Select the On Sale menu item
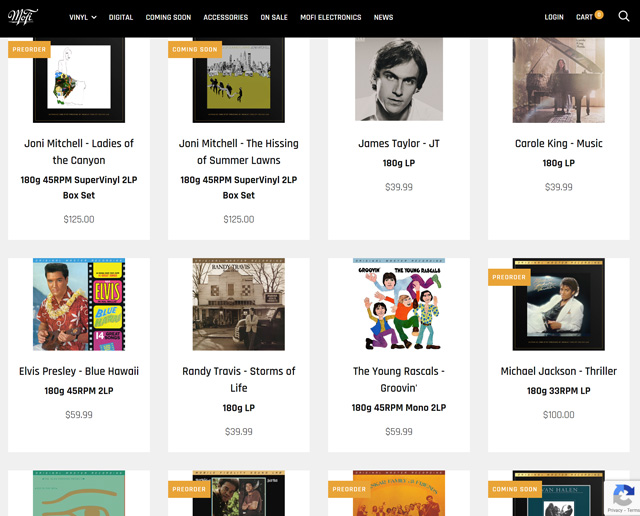Viewport: 640px width, 516px height. (274, 17)
